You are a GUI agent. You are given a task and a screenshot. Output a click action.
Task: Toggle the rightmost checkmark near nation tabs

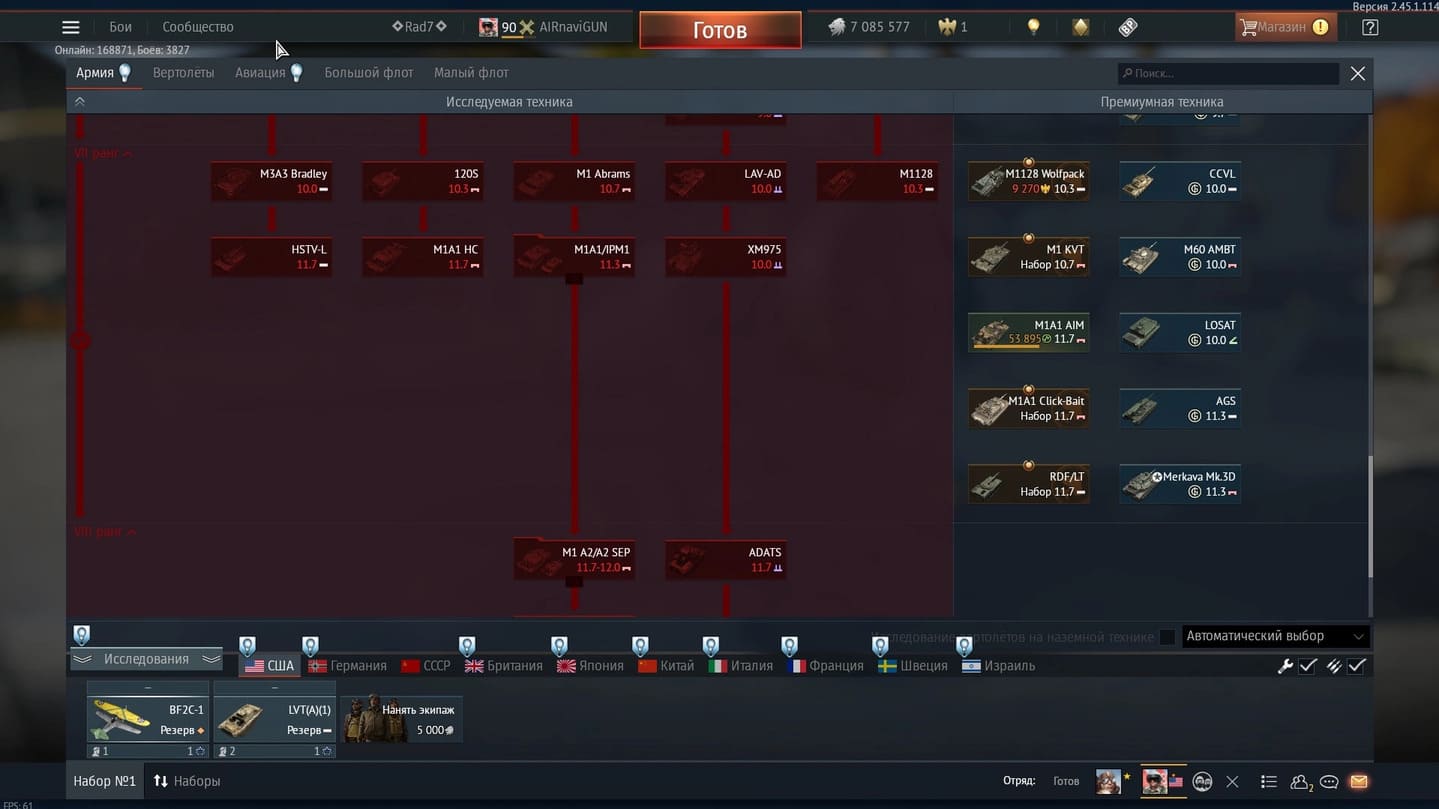point(1357,666)
